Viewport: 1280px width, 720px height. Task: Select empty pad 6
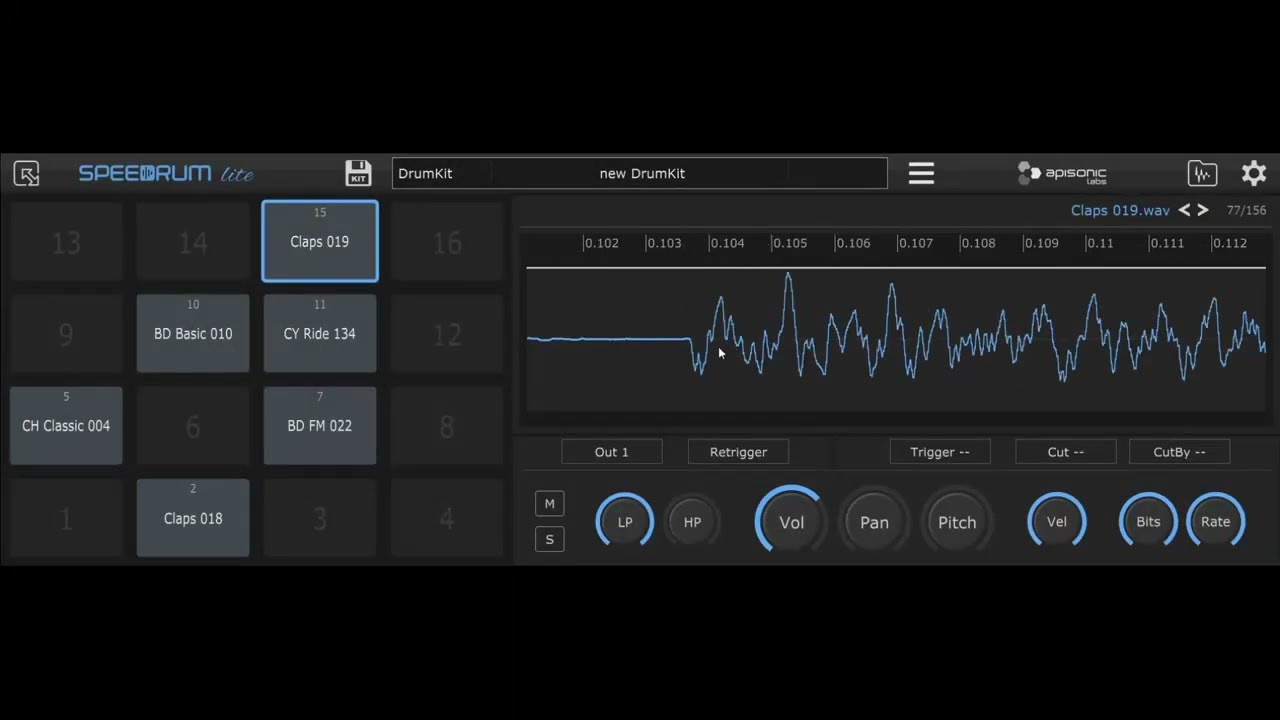[193, 426]
